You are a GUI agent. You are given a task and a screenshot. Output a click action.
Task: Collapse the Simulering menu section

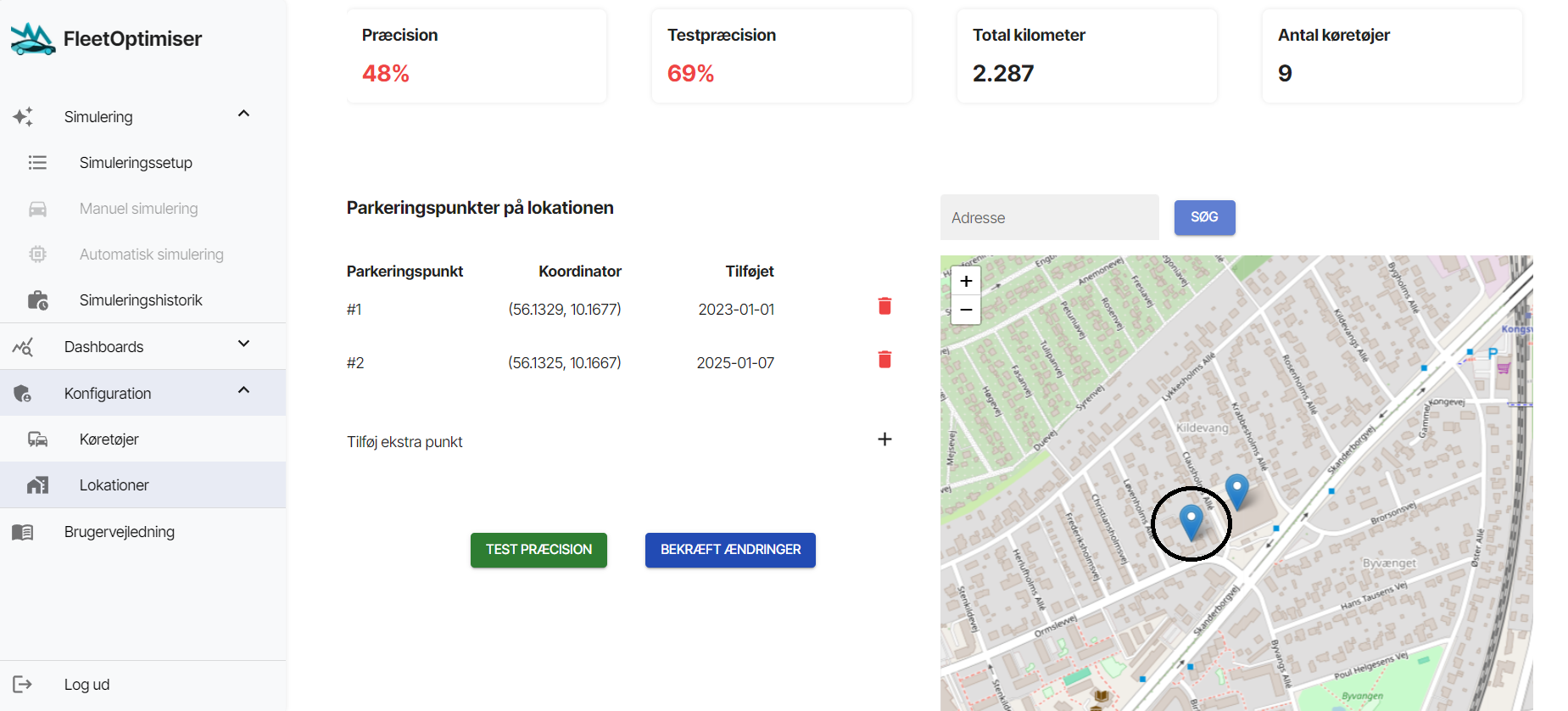(x=243, y=115)
